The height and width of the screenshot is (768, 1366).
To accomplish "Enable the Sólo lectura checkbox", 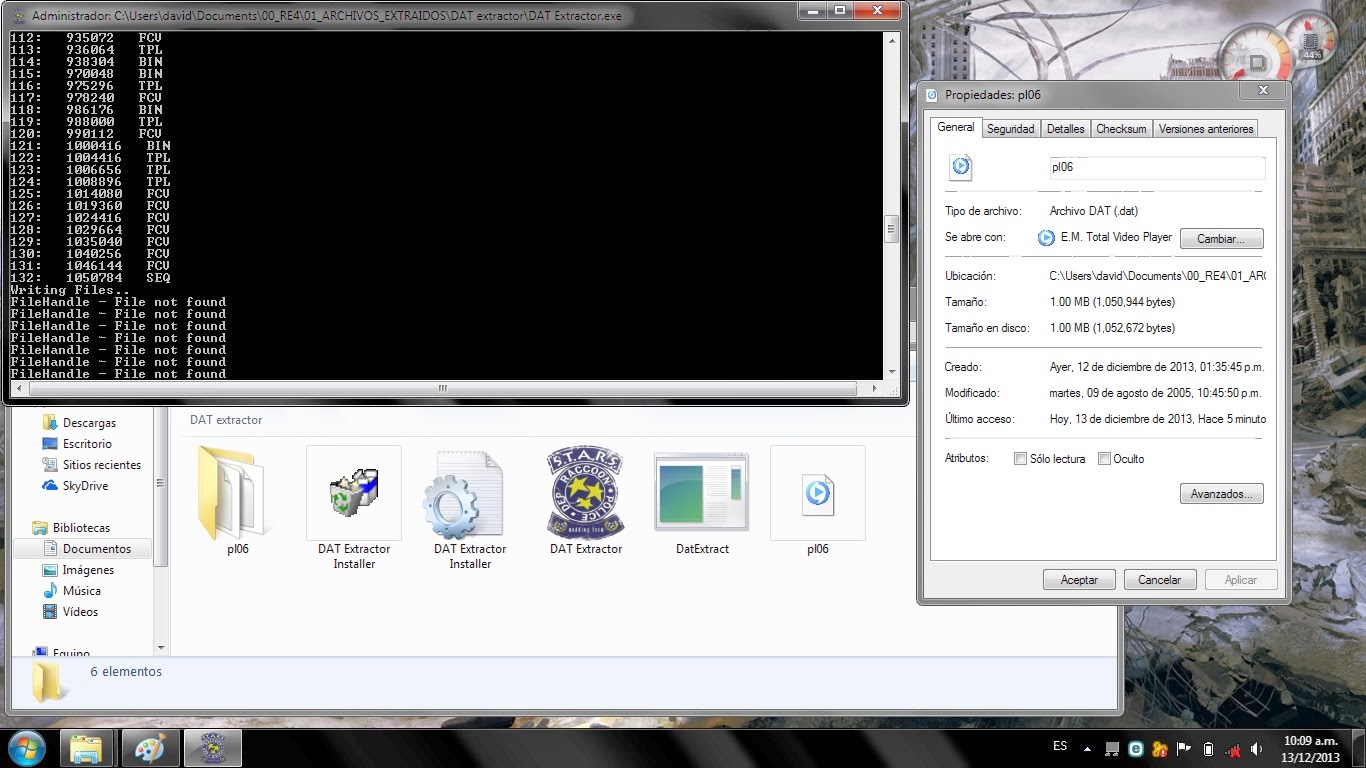I will tap(1020, 459).
